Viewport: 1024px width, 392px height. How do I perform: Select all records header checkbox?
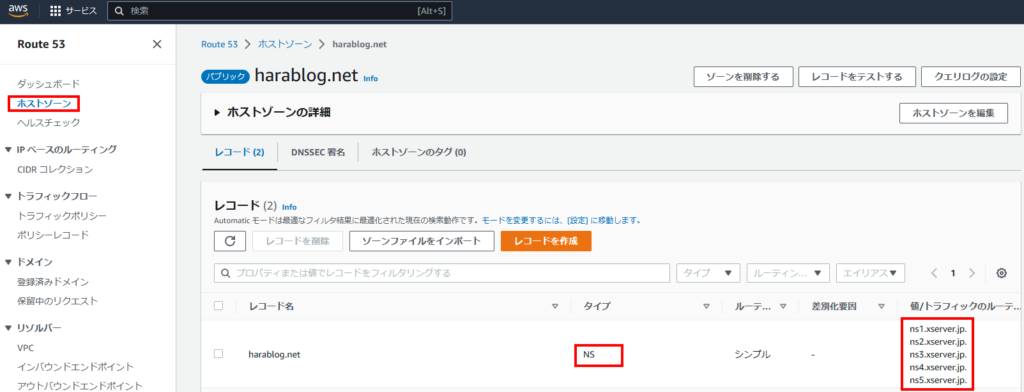219,306
